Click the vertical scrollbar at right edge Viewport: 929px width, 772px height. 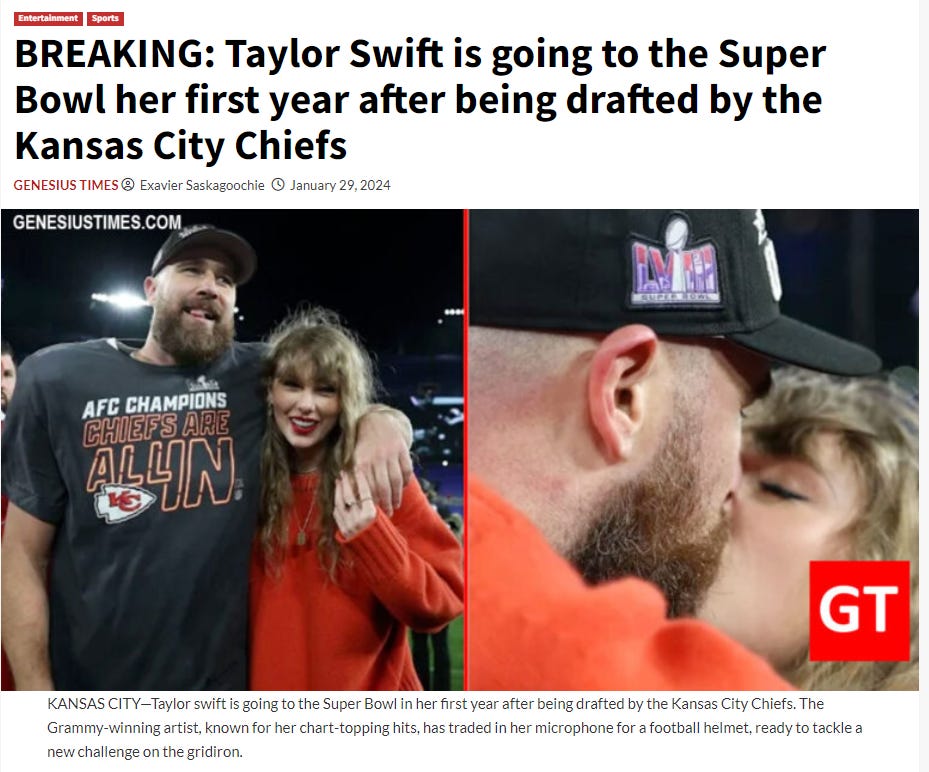pos(924,386)
